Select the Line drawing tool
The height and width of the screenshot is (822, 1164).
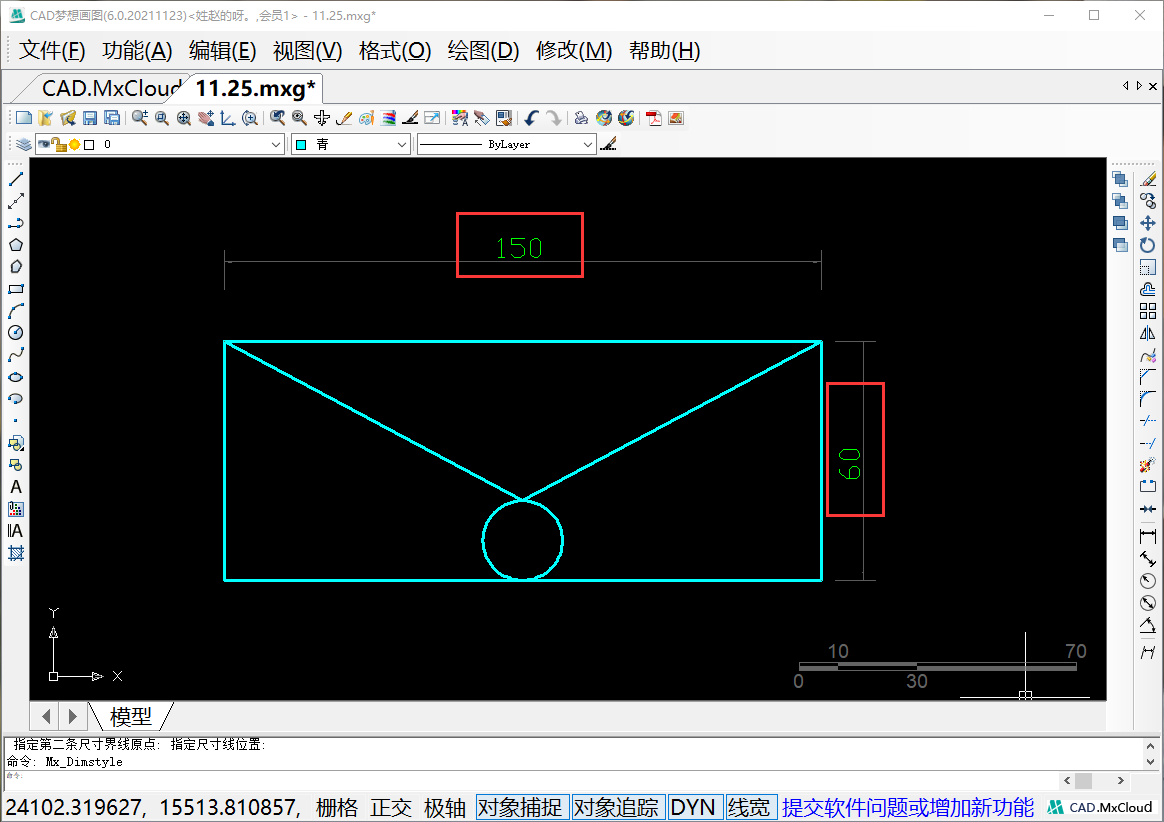(x=16, y=179)
